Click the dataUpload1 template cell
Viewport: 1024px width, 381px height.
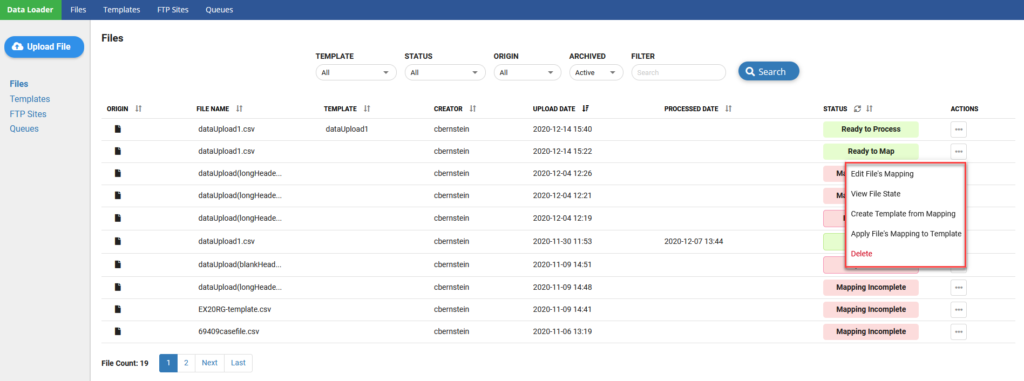[347, 129]
